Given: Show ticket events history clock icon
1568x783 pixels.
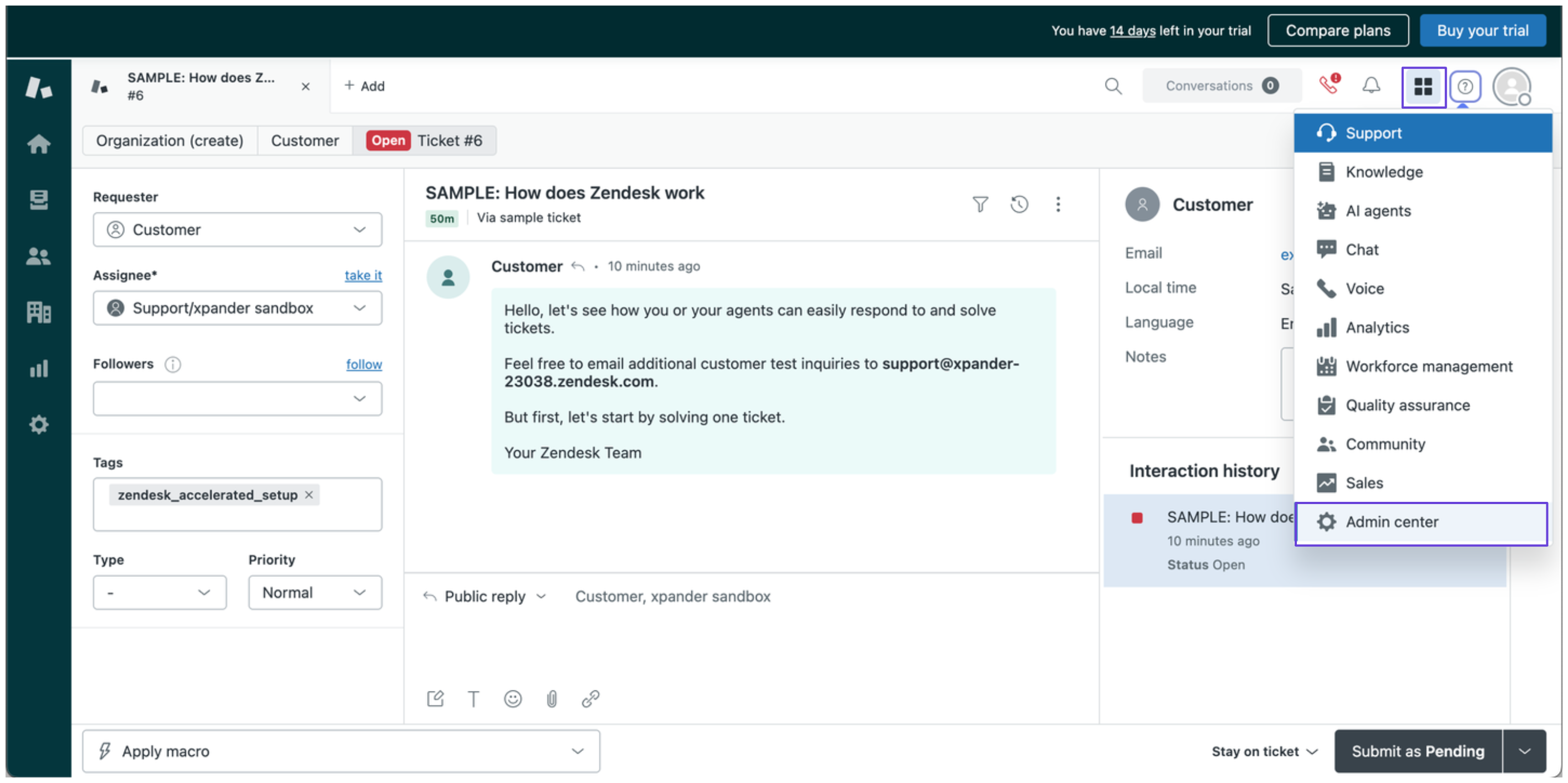Looking at the screenshot, I should 1019,204.
